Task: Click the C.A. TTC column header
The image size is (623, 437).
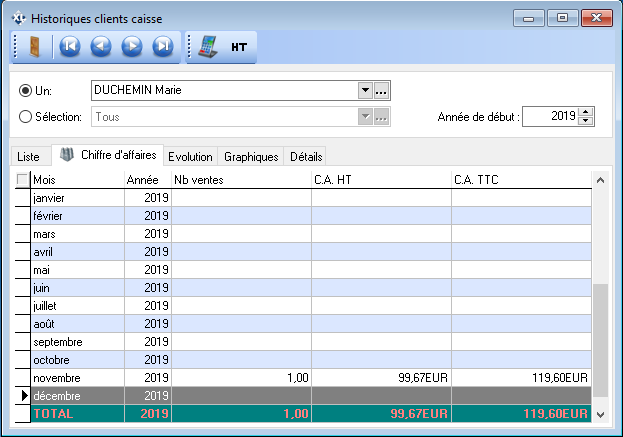Action: coord(521,180)
